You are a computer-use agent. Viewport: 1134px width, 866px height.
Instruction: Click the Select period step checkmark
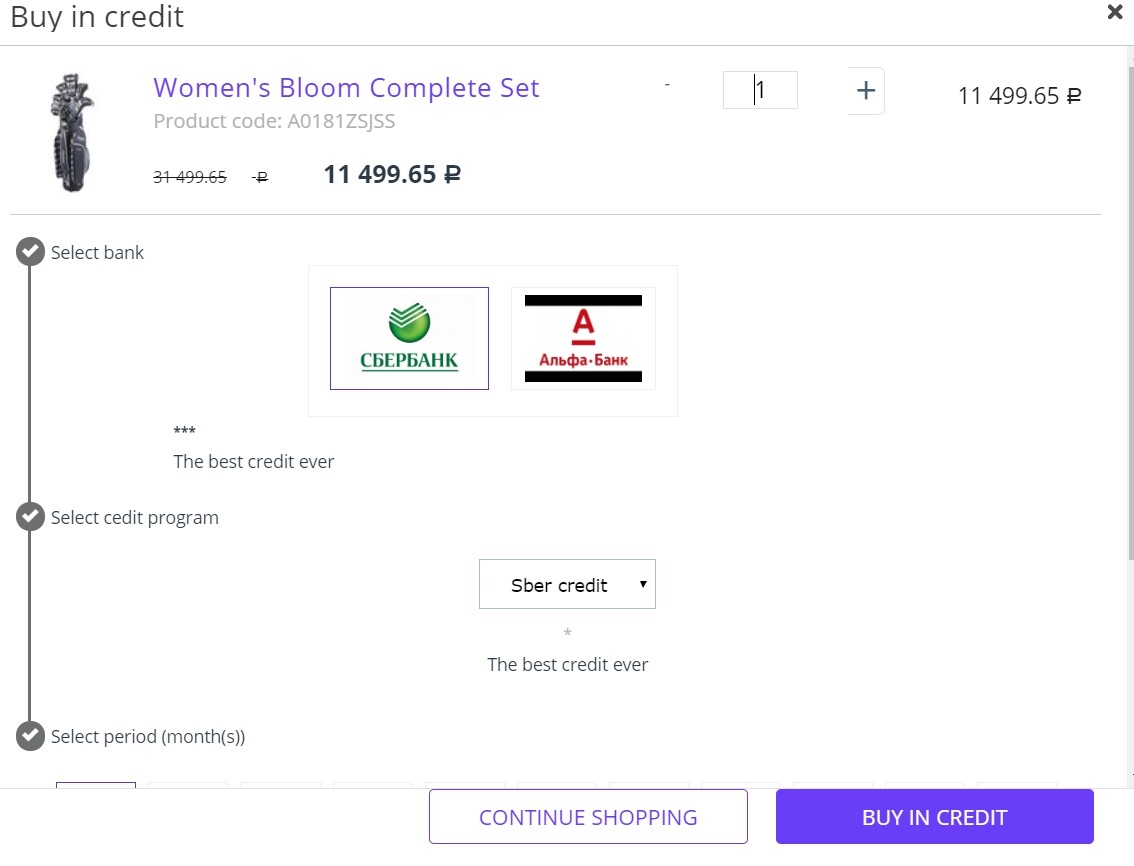[x=30, y=736]
